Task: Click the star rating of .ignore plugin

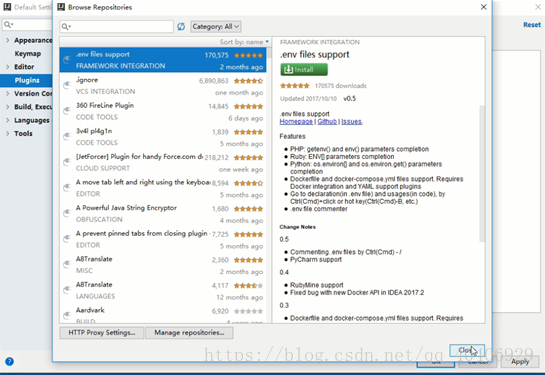Action: (248, 81)
